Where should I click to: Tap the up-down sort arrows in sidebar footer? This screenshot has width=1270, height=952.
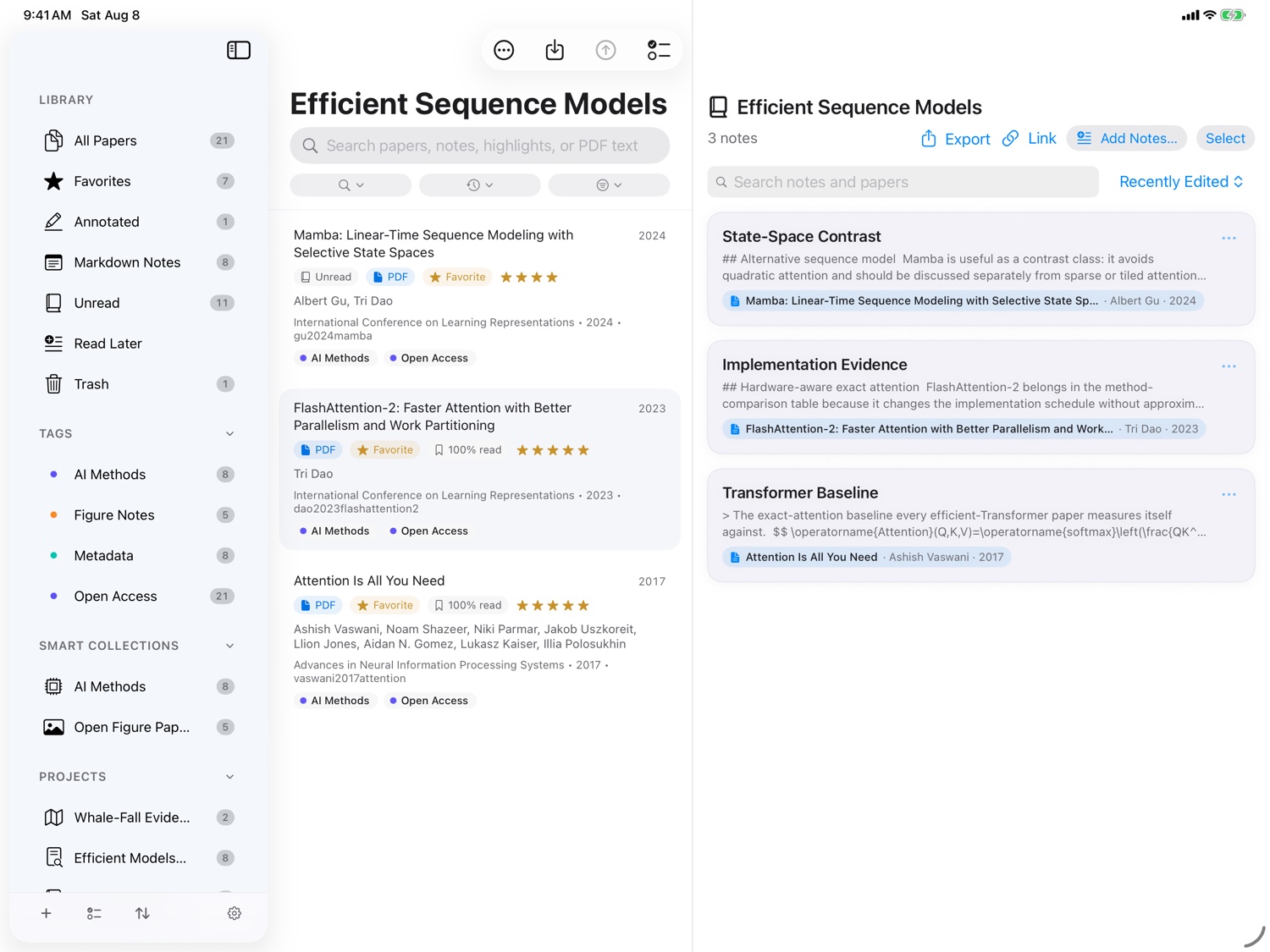point(142,913)
